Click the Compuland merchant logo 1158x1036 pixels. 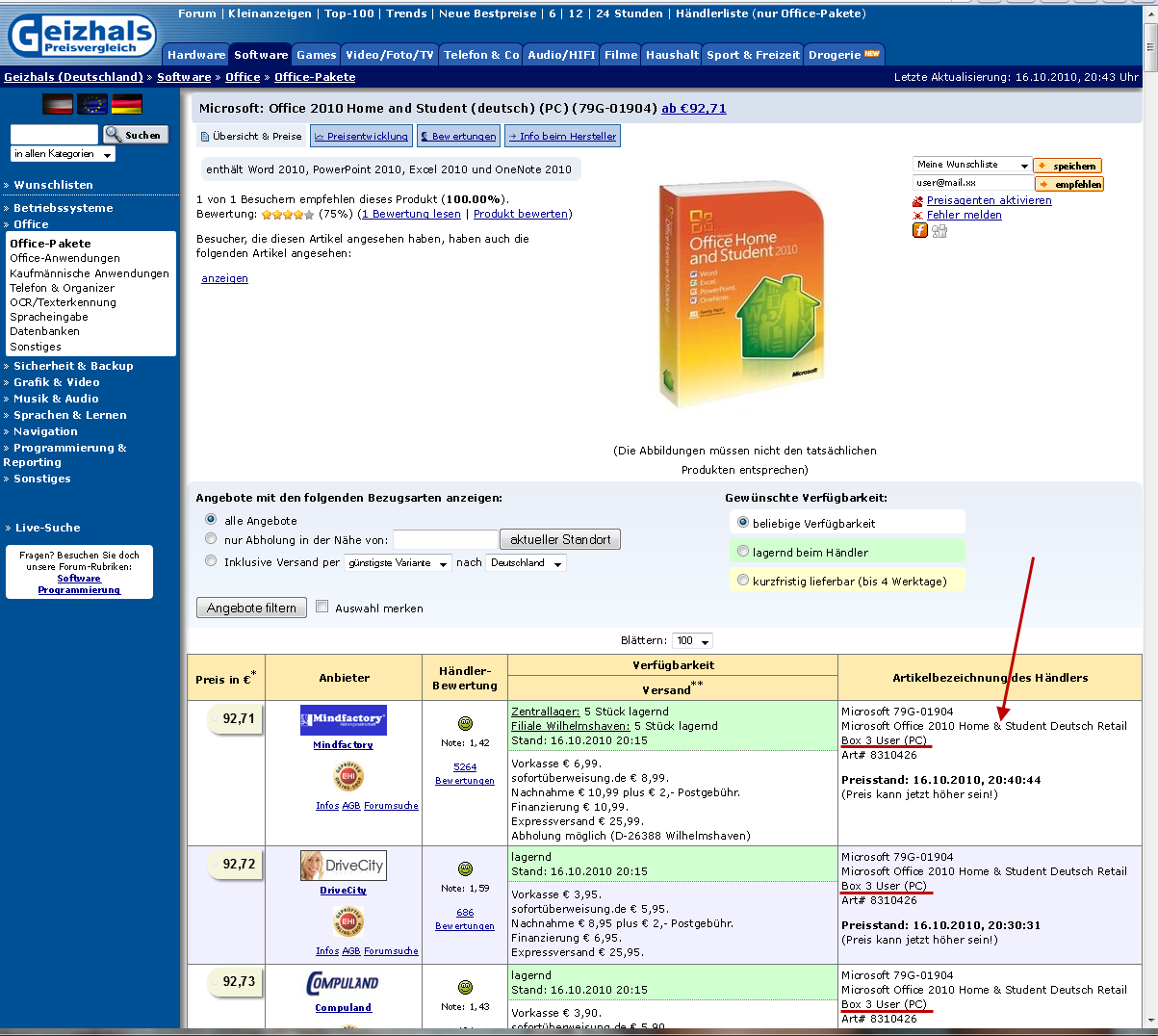343,983
